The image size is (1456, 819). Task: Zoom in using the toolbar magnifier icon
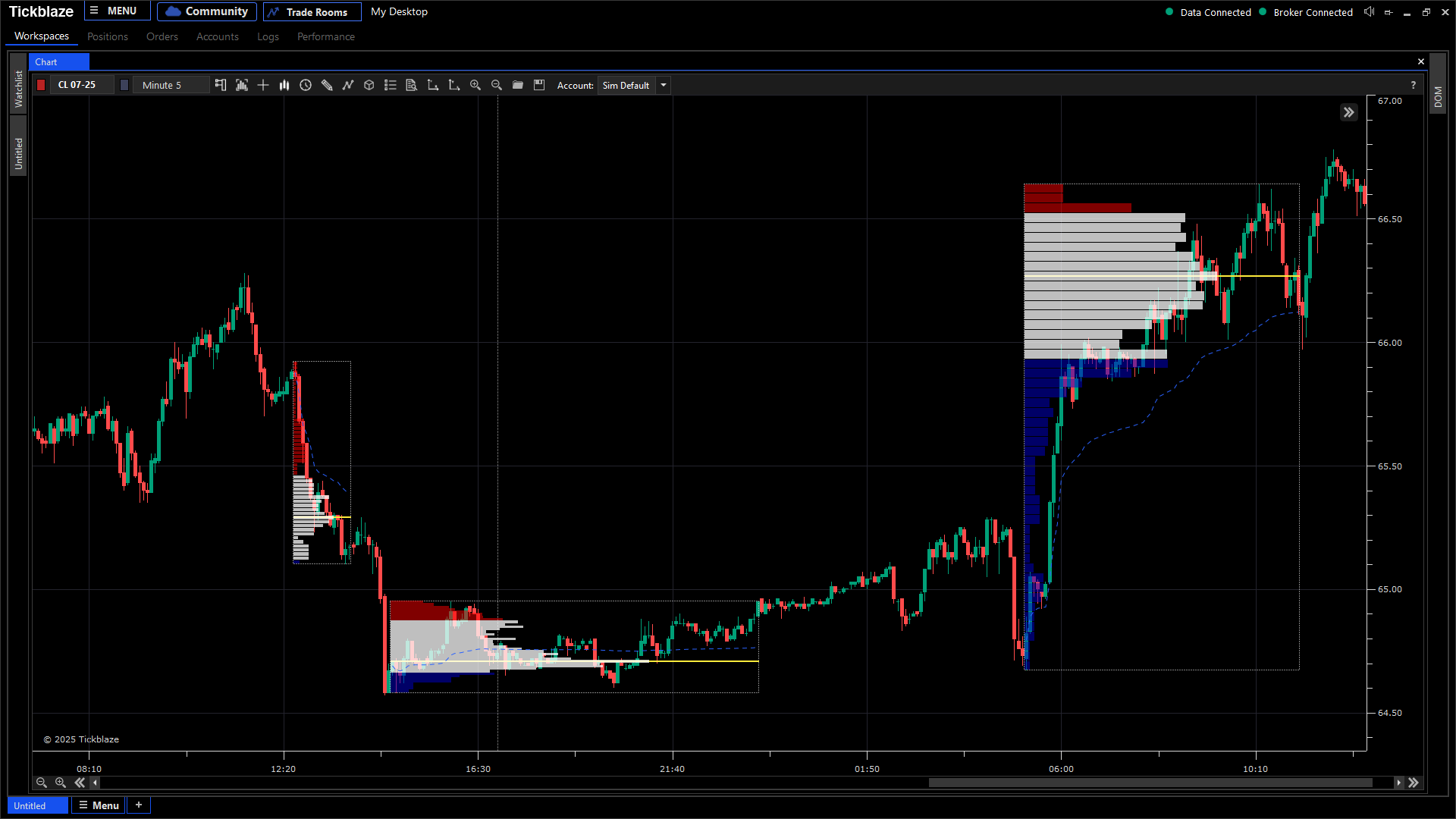coord(475,85)
